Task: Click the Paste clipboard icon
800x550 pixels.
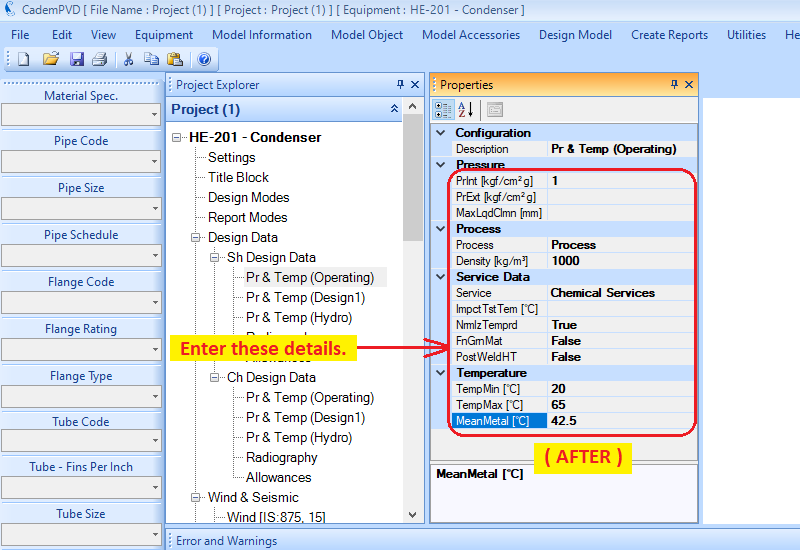Action: [x=175, y=60]
